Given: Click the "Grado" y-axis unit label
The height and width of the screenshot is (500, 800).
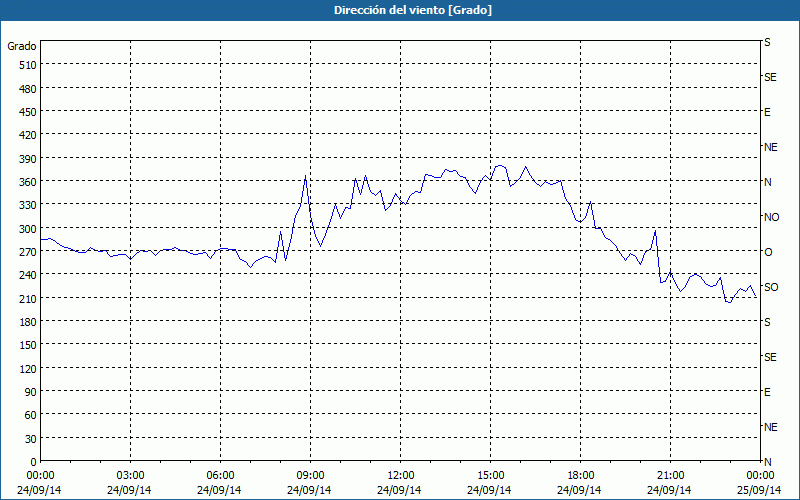Looking at the screenshot, I should 22,46.
